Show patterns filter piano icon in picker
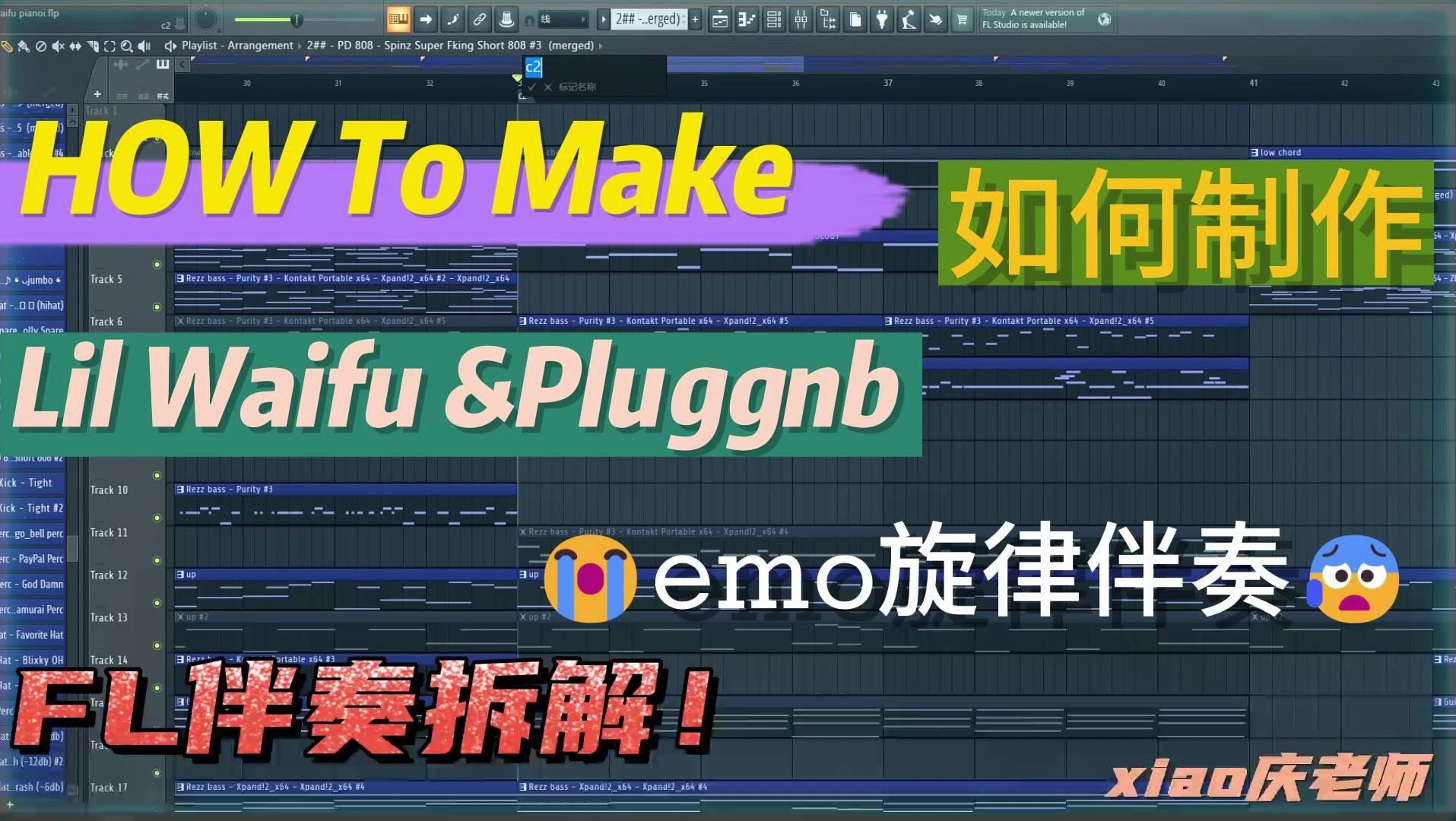This screenshot has height=821, width=1456. [x=163, y=65]
